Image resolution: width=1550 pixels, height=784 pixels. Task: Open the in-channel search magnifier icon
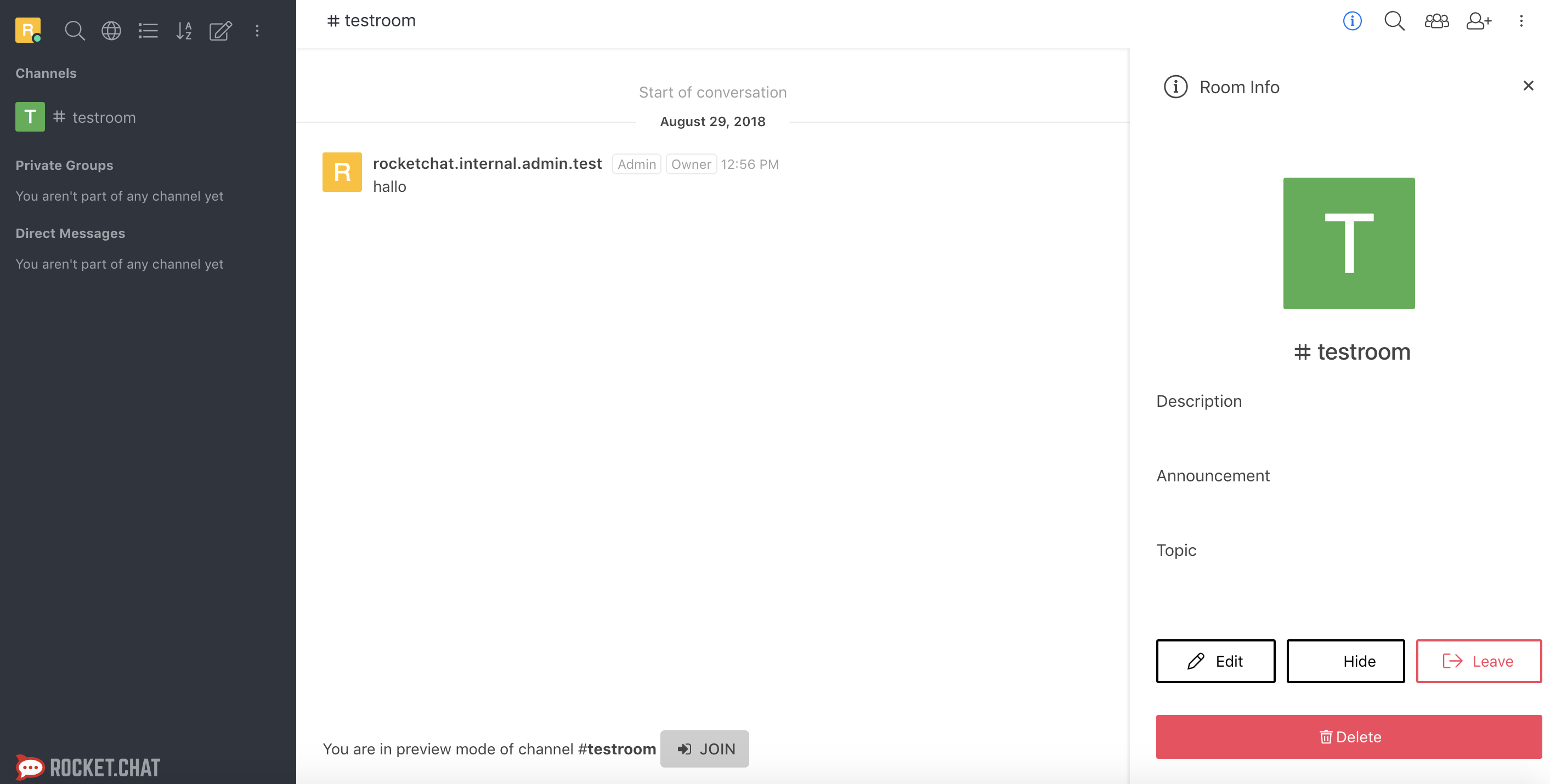coord(1394,20)
